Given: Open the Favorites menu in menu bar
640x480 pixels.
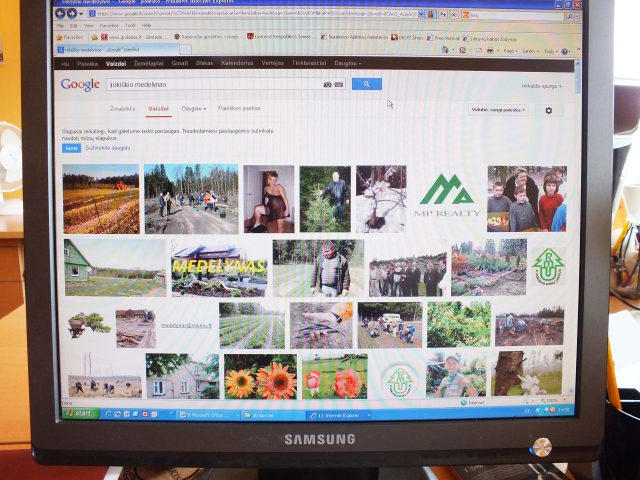Looking at the screenshot, I should coord(109,26).
